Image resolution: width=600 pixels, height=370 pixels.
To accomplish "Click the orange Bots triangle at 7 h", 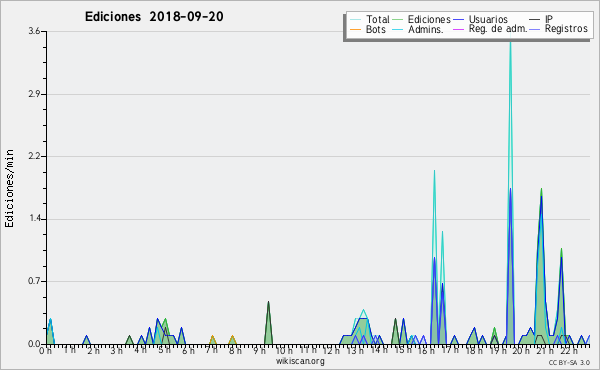I will click(213, 340).
